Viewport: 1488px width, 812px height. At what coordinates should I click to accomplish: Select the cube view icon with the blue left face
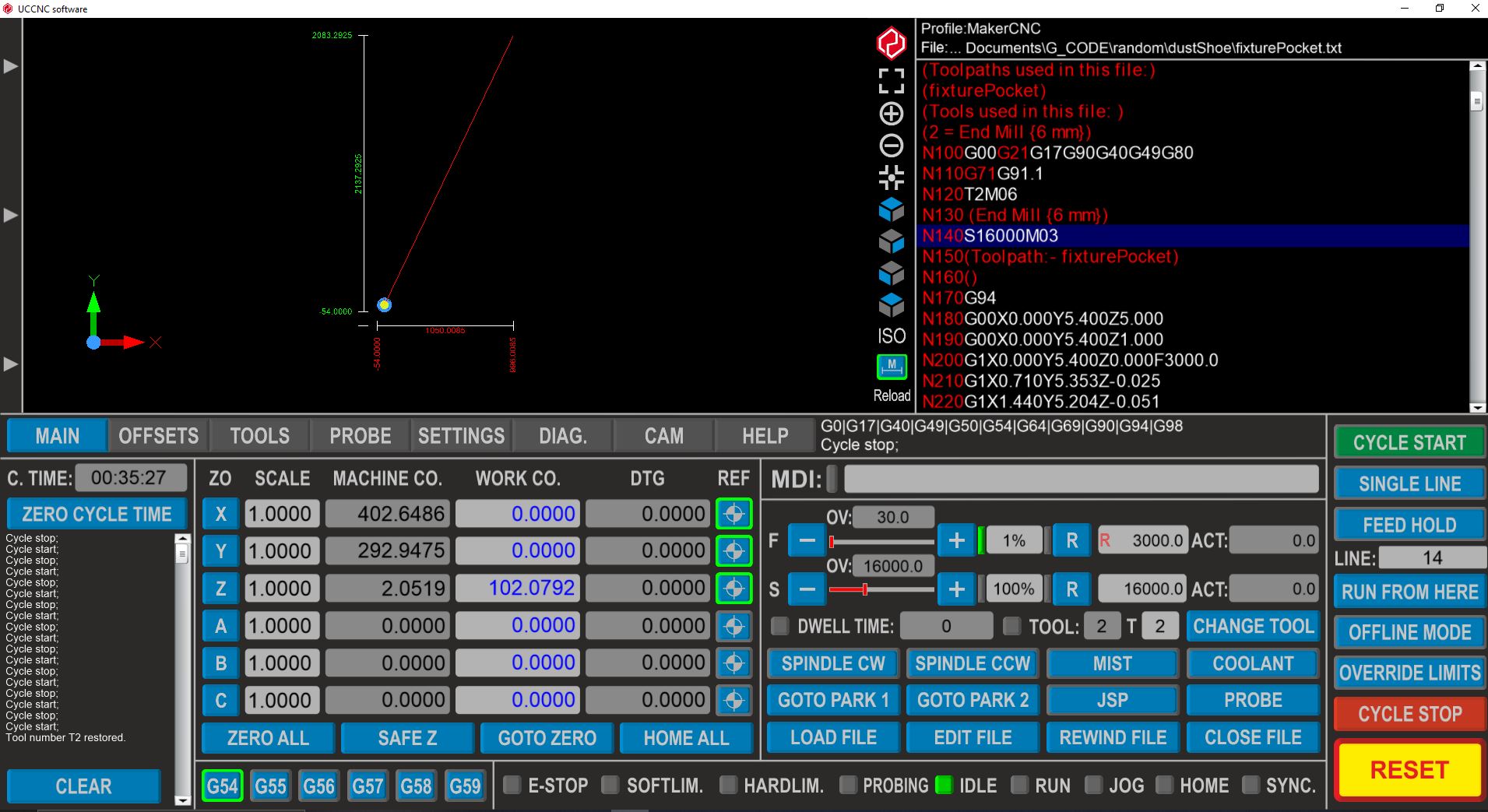[892, 273]
